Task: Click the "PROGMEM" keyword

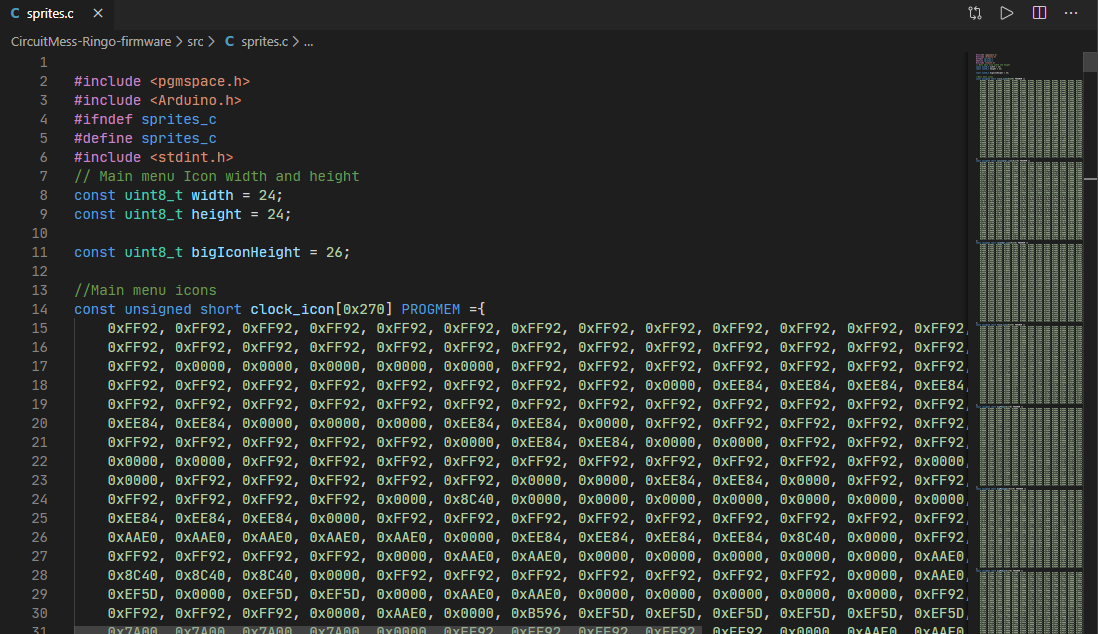Action: [x=431, y=309]
